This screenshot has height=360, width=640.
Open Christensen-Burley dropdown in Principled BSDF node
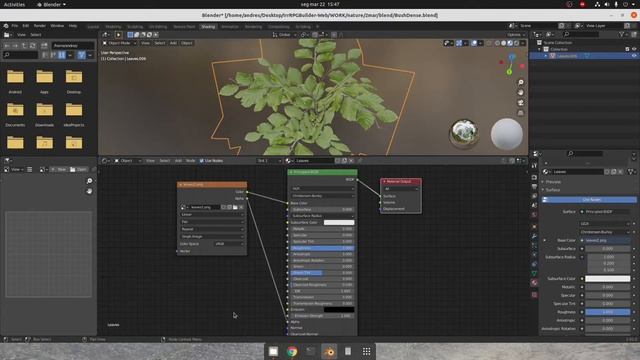(x=322, y=196)
